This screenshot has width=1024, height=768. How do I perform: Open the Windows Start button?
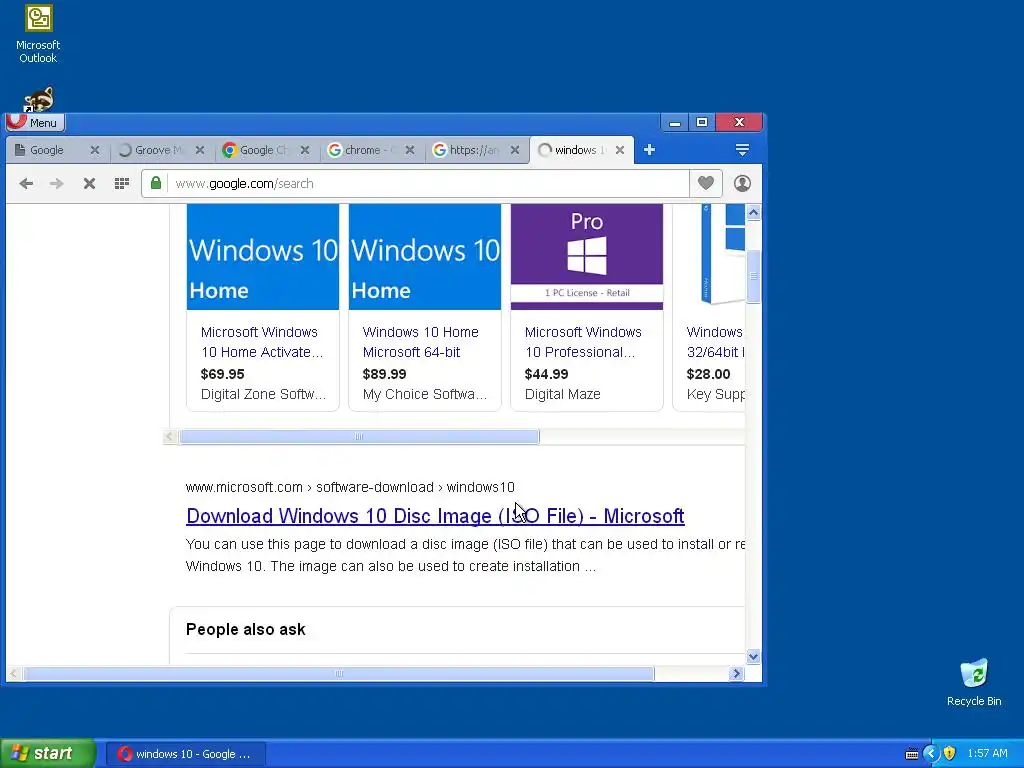point(48,754)
